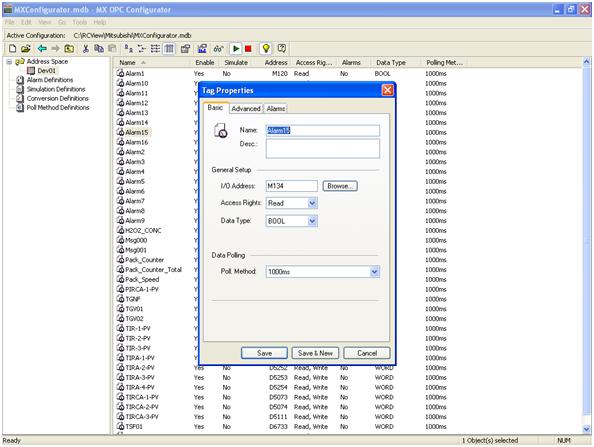Sort by the Address column header
Viewport: 594px width, 447px height.
275,63
